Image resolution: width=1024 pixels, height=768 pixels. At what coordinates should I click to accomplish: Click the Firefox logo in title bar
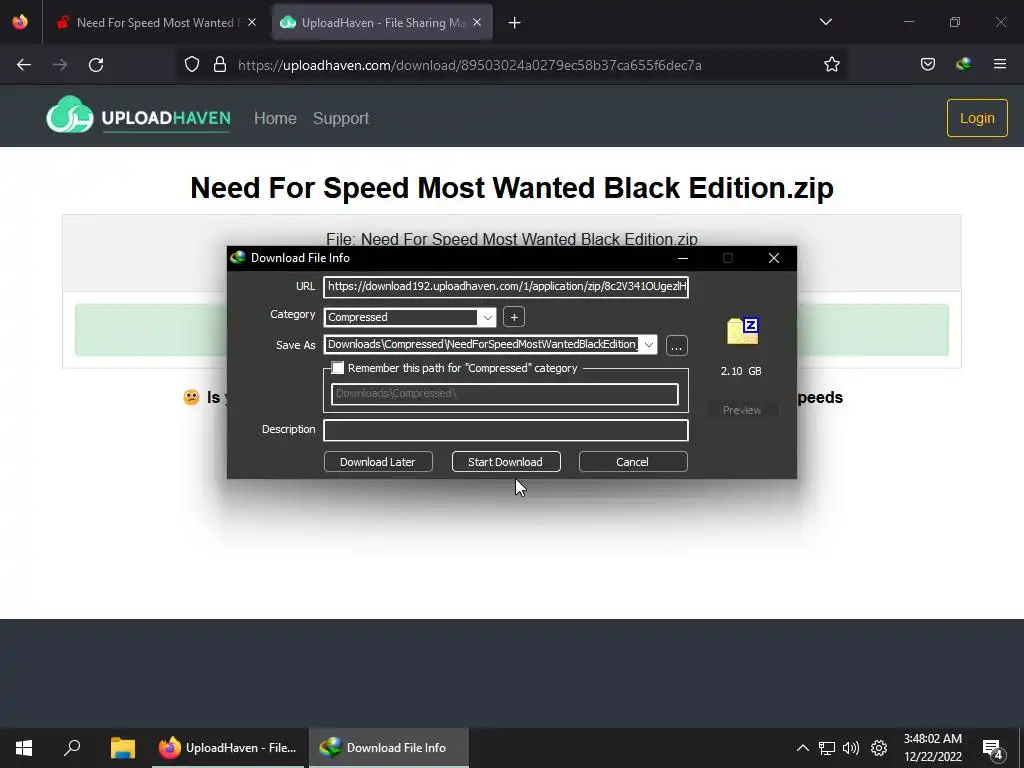click(x=20, y=22)
